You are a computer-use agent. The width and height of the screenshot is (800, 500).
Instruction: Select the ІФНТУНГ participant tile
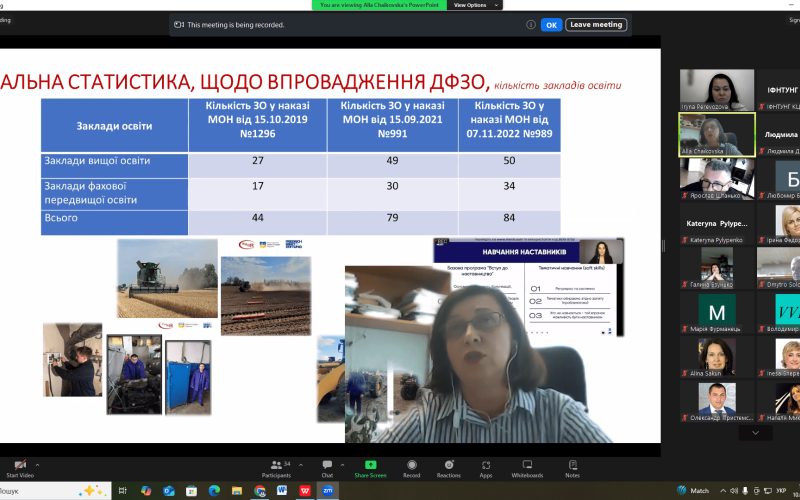779,90
